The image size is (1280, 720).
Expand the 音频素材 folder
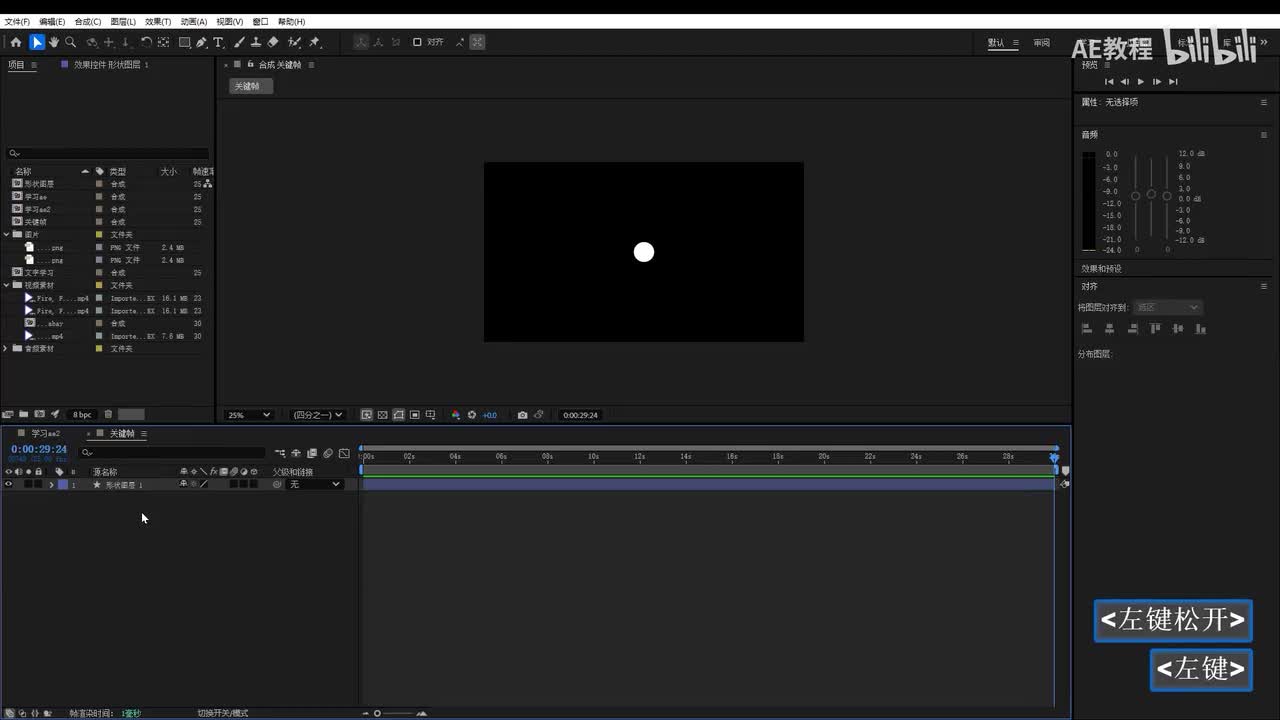pos(7,349)
